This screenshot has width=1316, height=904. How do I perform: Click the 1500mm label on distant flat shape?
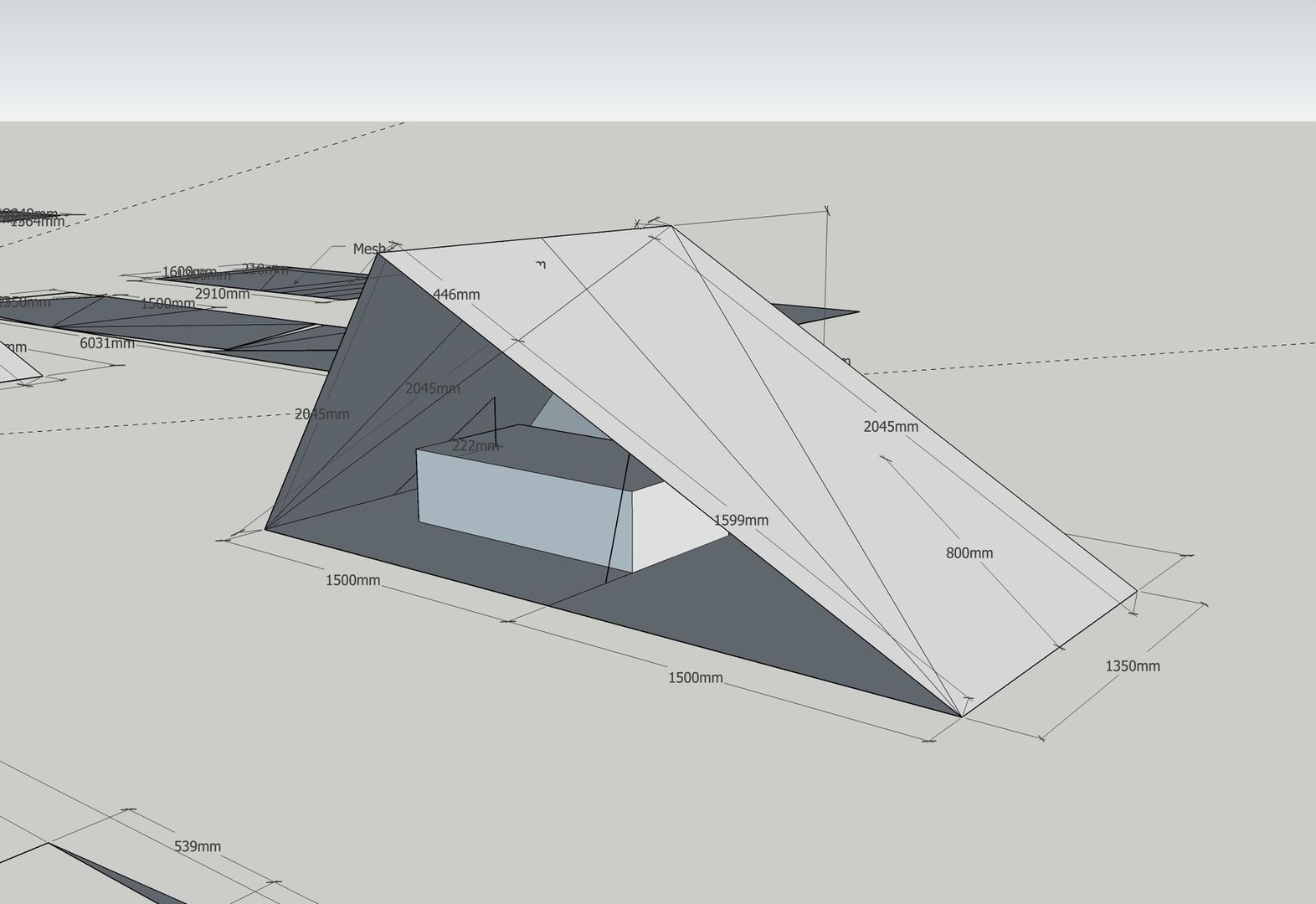[167, 304]
